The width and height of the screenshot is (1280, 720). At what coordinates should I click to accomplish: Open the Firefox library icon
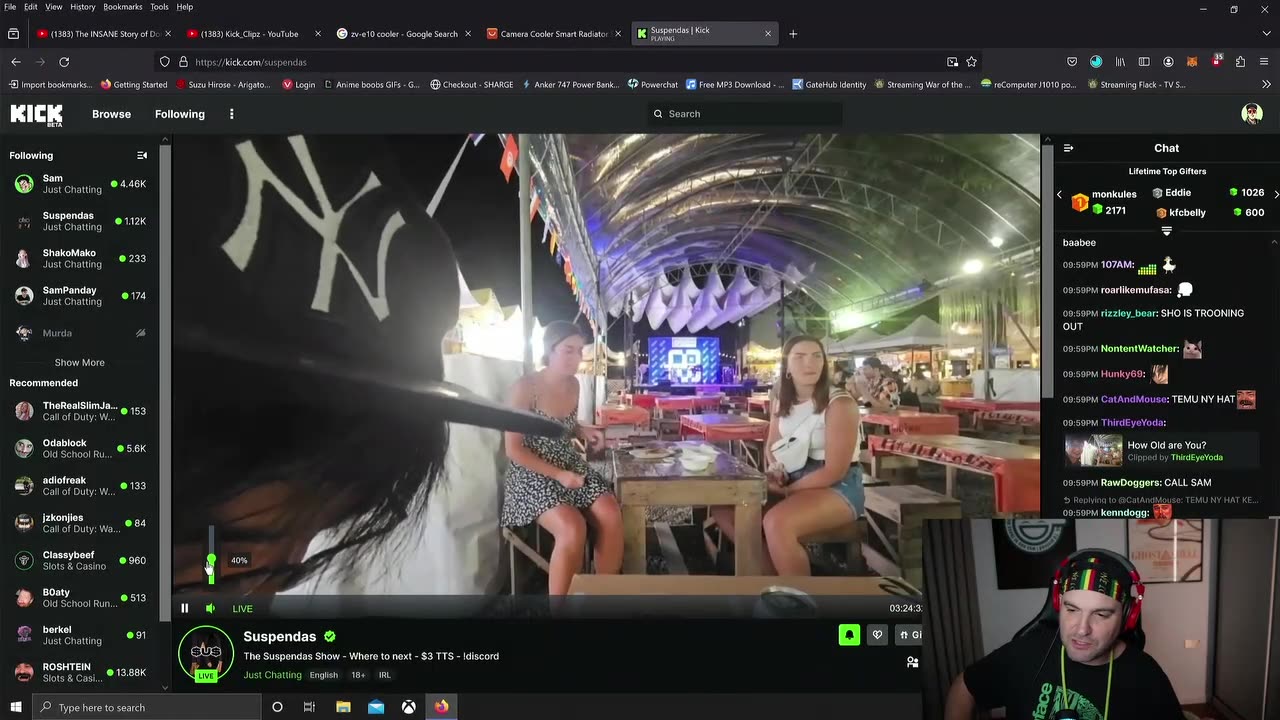coord(1120,62)
